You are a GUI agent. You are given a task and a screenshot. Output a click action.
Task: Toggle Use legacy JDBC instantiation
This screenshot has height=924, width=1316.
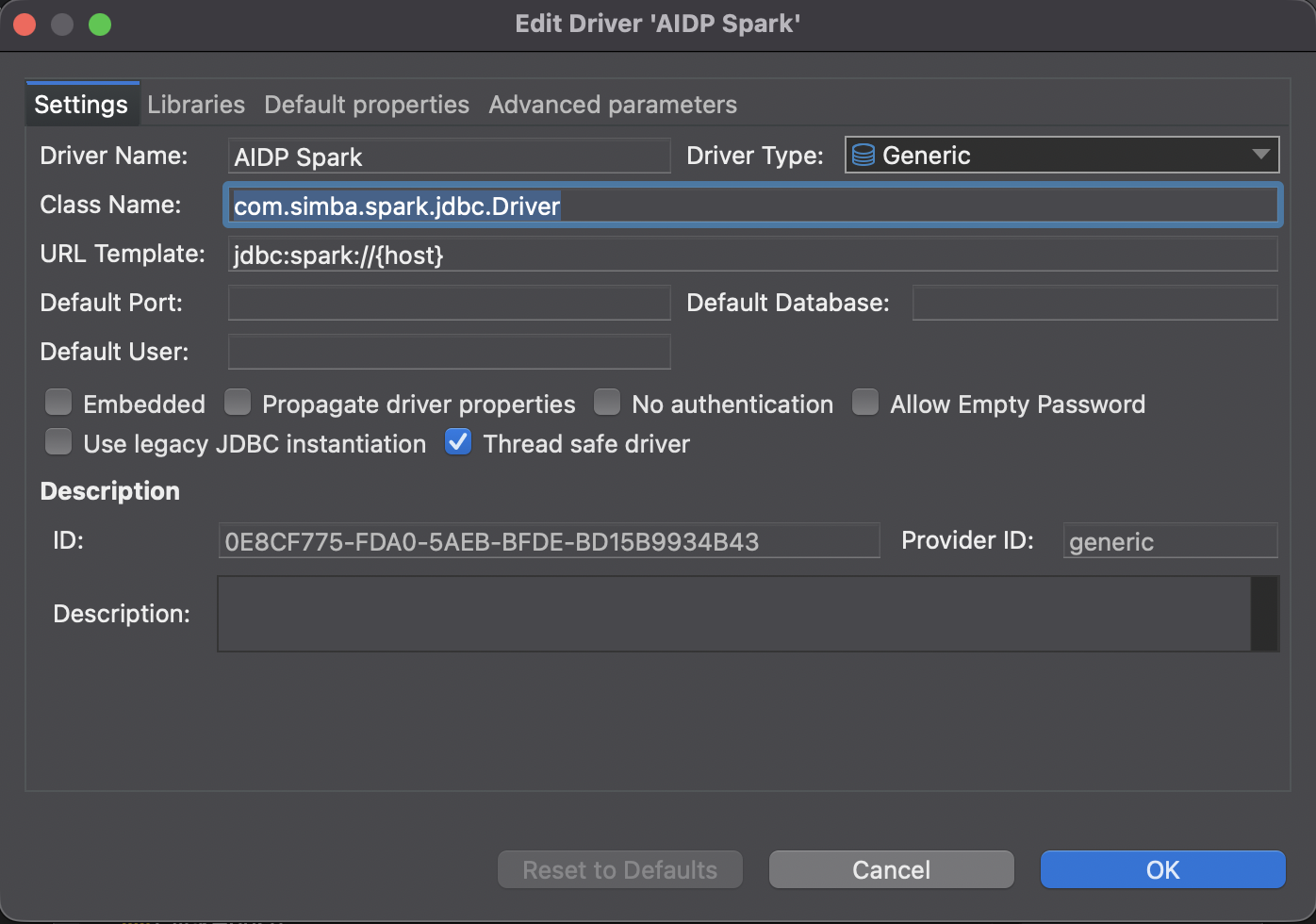point(58,442)
